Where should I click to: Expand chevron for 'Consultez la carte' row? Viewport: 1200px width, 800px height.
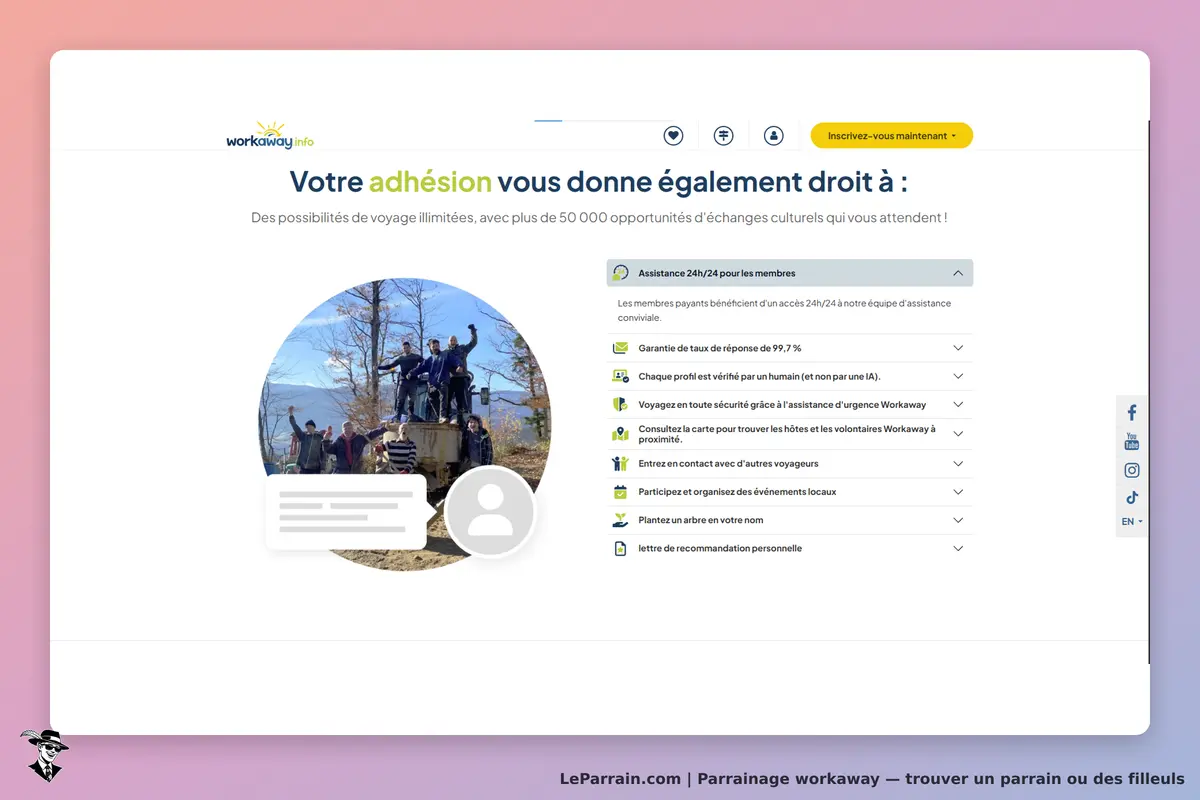coord(958,434)
